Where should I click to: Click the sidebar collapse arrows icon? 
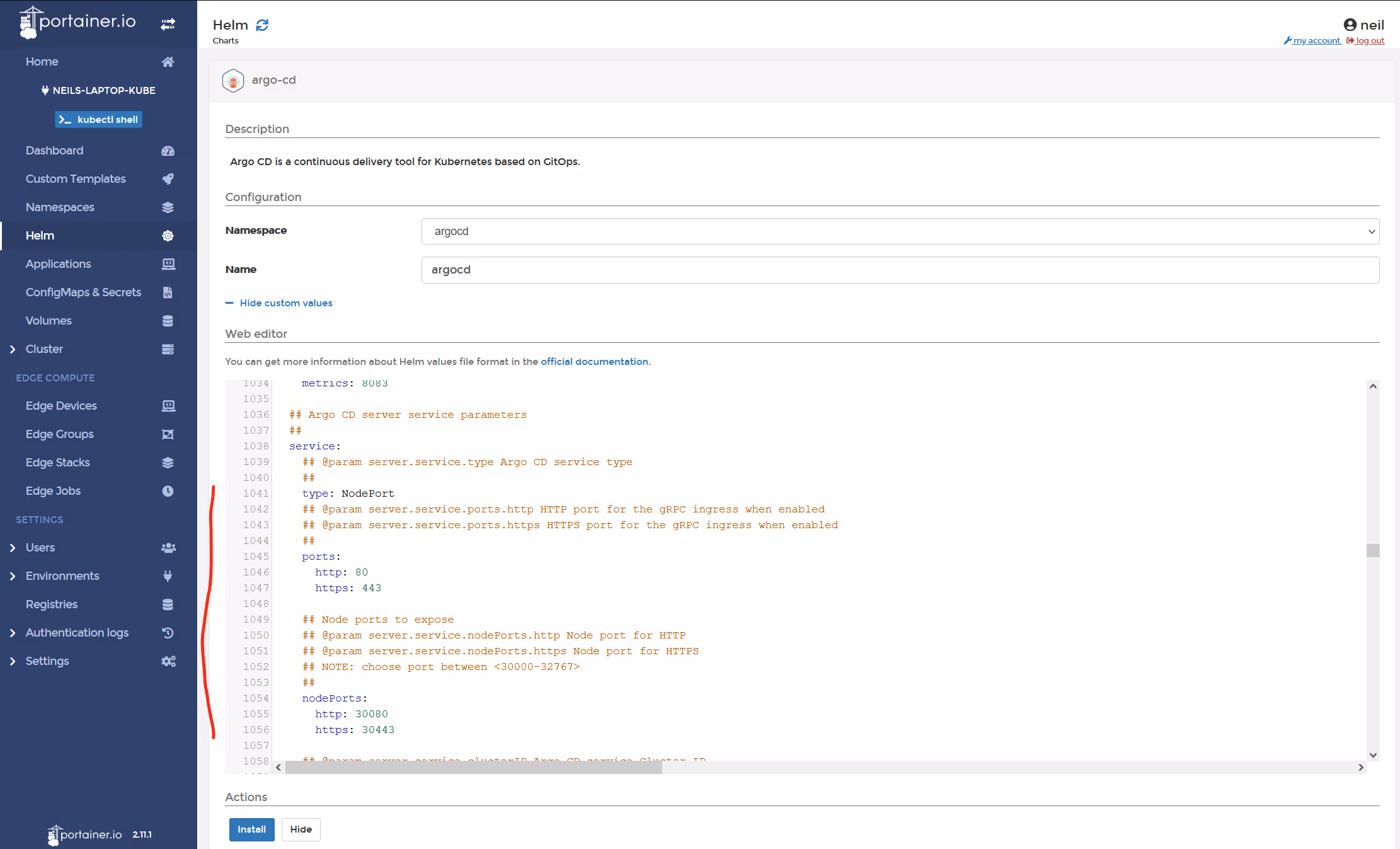[168, 24]
